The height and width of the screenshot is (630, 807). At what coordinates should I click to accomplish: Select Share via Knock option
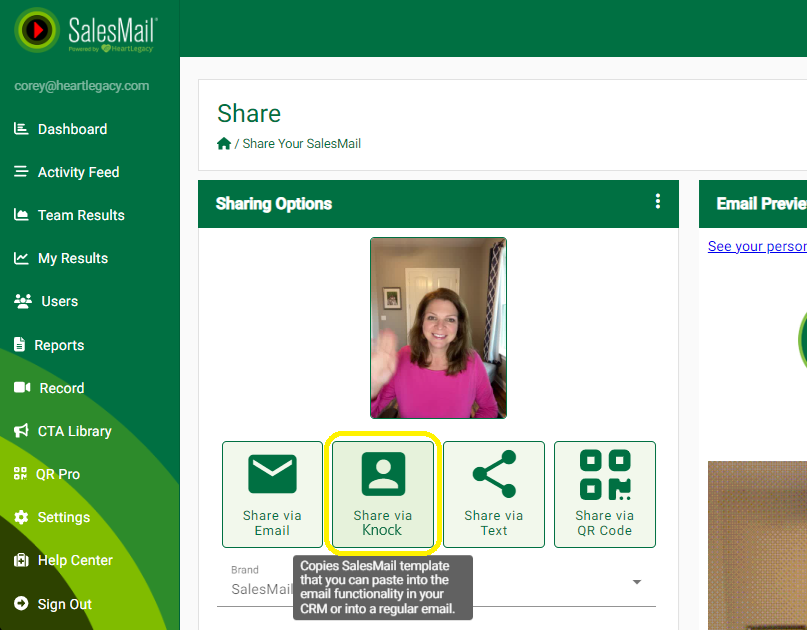point(383,494)
